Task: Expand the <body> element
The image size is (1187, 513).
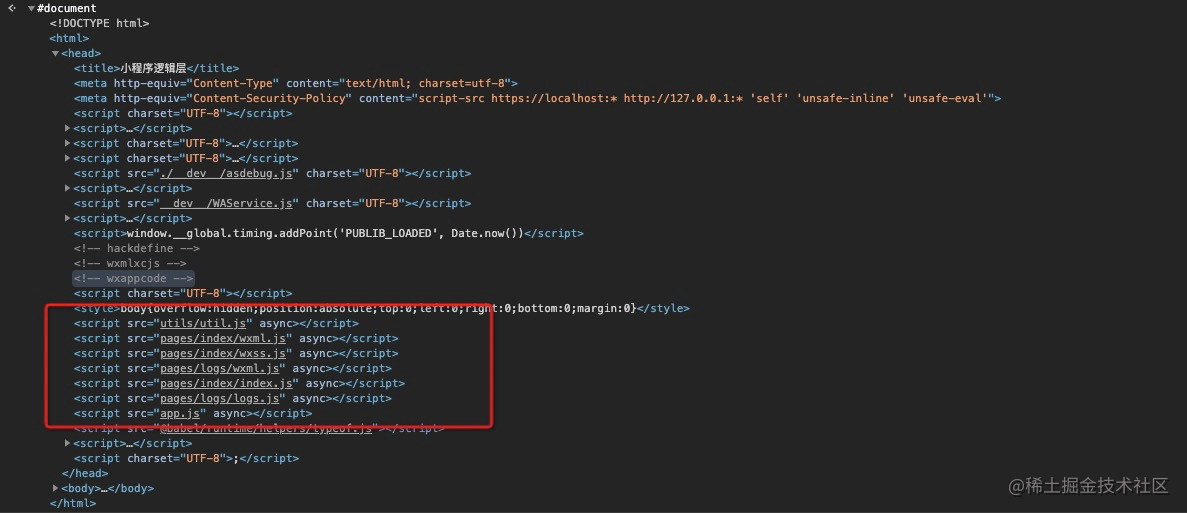Action: pos(56,488)
